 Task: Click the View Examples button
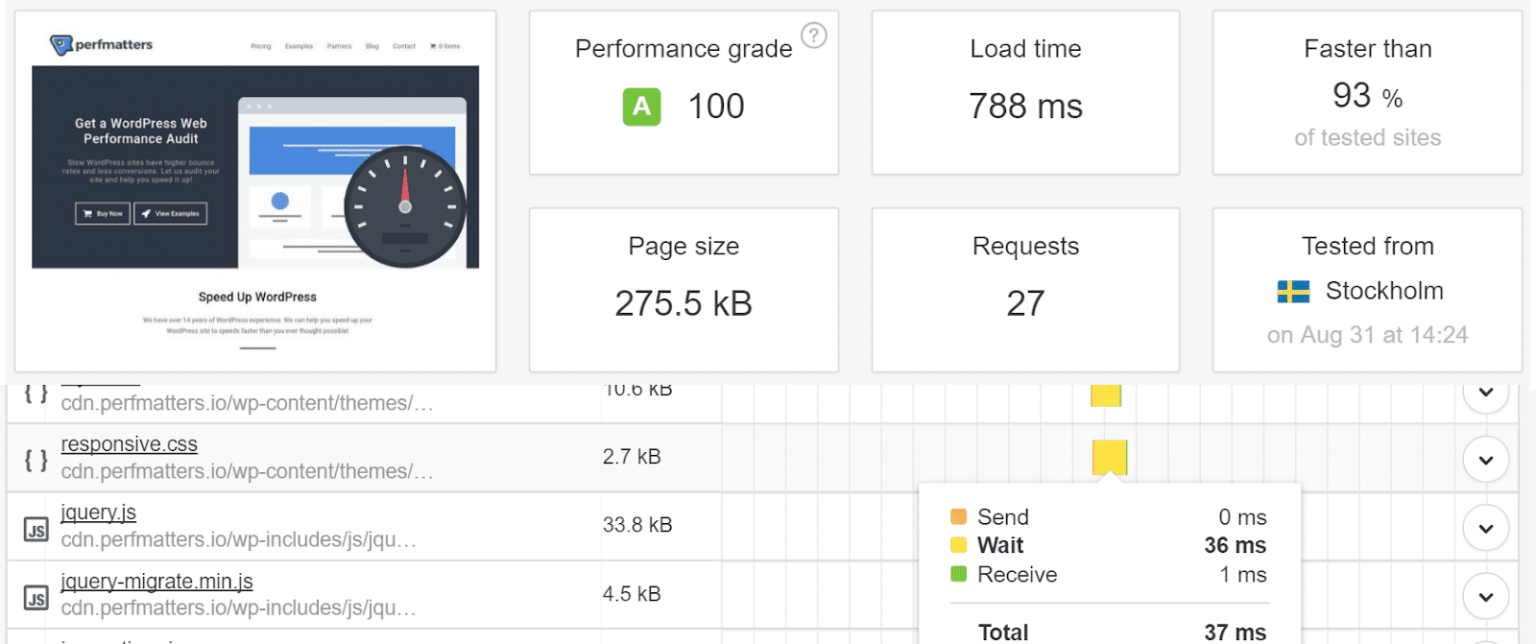pyautogui.click(x=170, y=213)
